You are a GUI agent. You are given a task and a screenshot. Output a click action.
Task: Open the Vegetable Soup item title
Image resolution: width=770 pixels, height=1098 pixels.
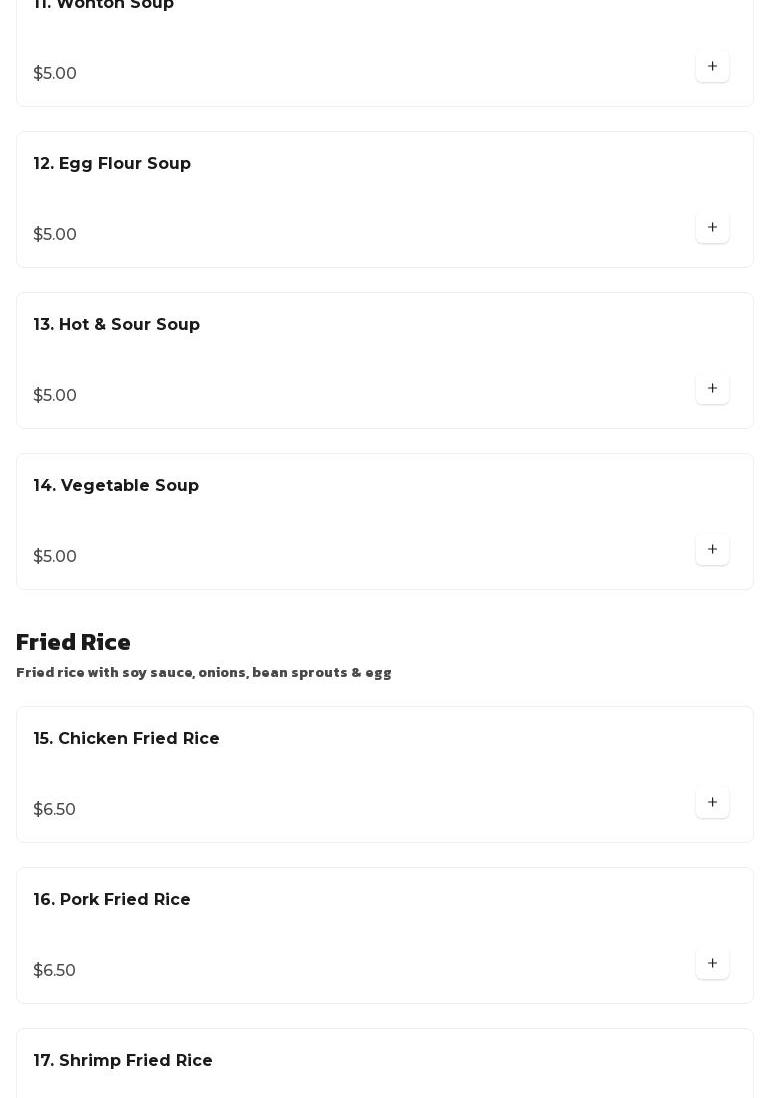[116, 486]
